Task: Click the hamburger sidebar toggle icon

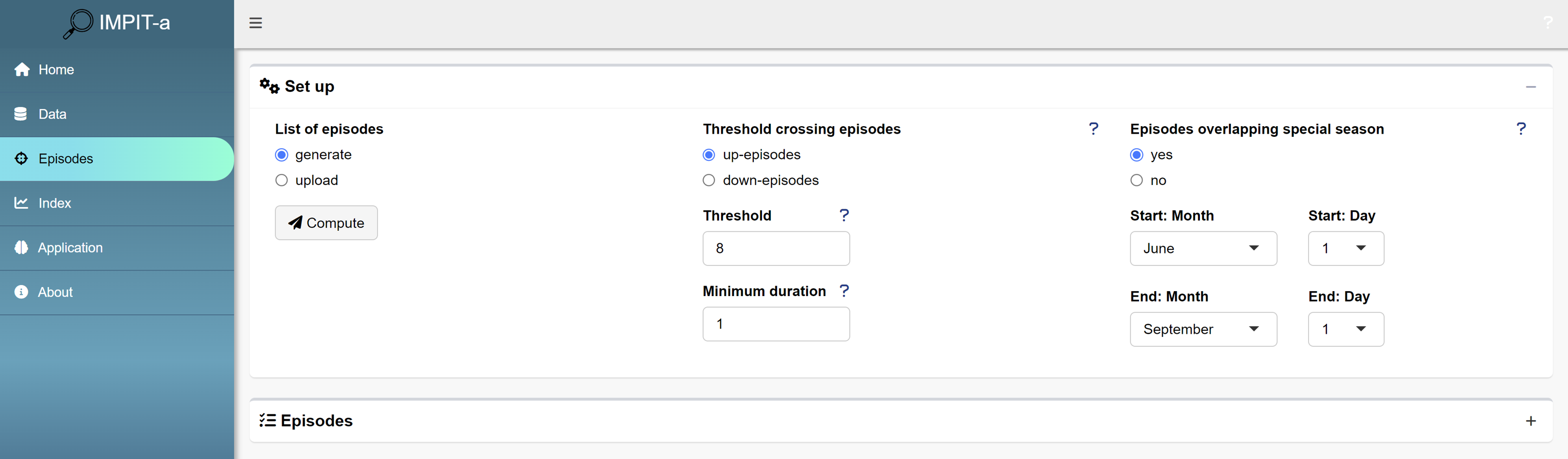Action: pos(255,23)
